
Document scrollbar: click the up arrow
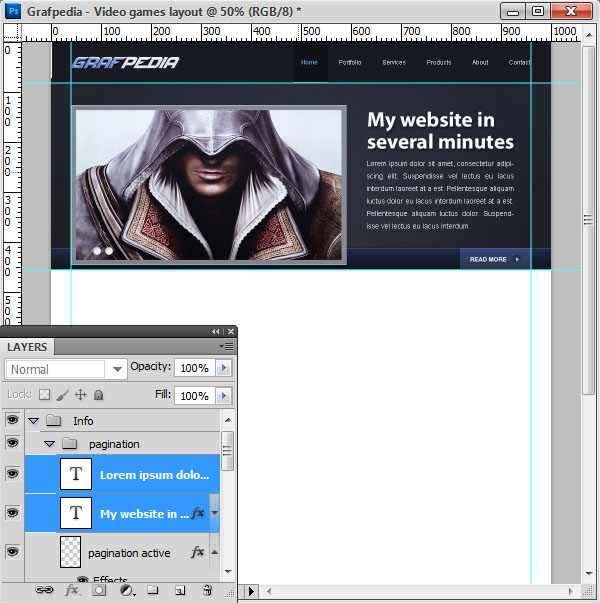point(589,35)
